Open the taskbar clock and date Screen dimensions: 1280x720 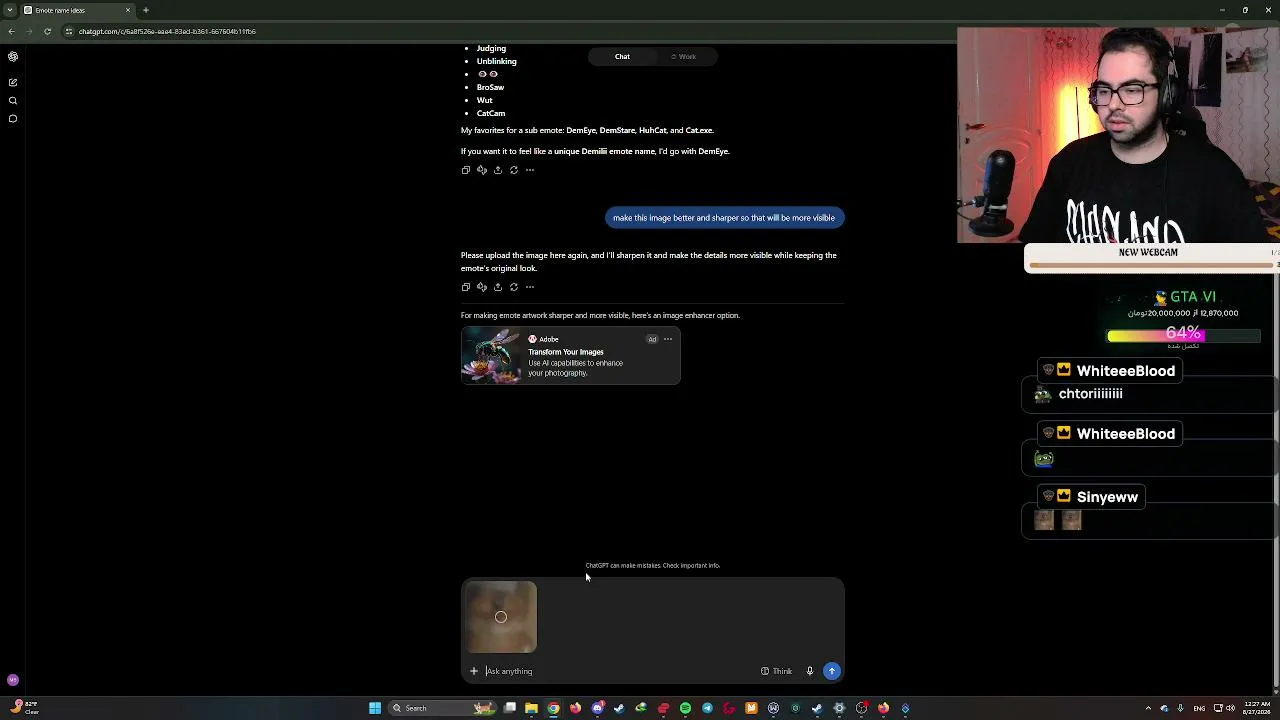[1255, 708]
